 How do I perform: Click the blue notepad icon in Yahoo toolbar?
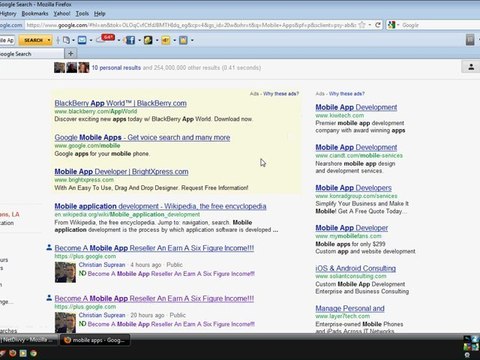(x=183, y=40)
